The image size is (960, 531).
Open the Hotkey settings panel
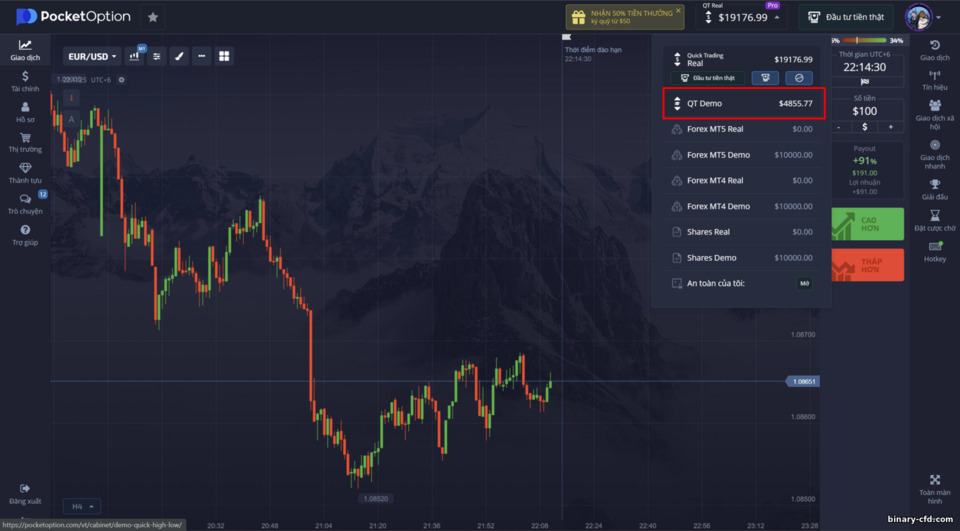click(934, 251)
